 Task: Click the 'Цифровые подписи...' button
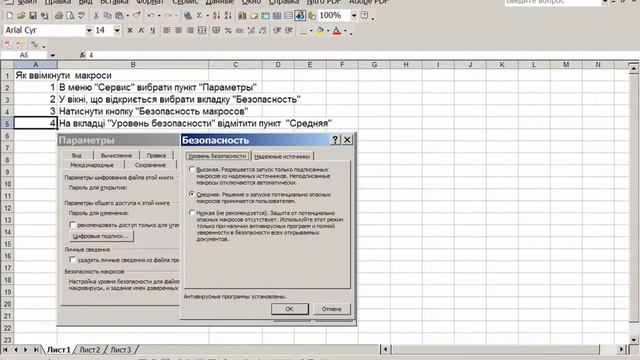[x=100, y=236]
